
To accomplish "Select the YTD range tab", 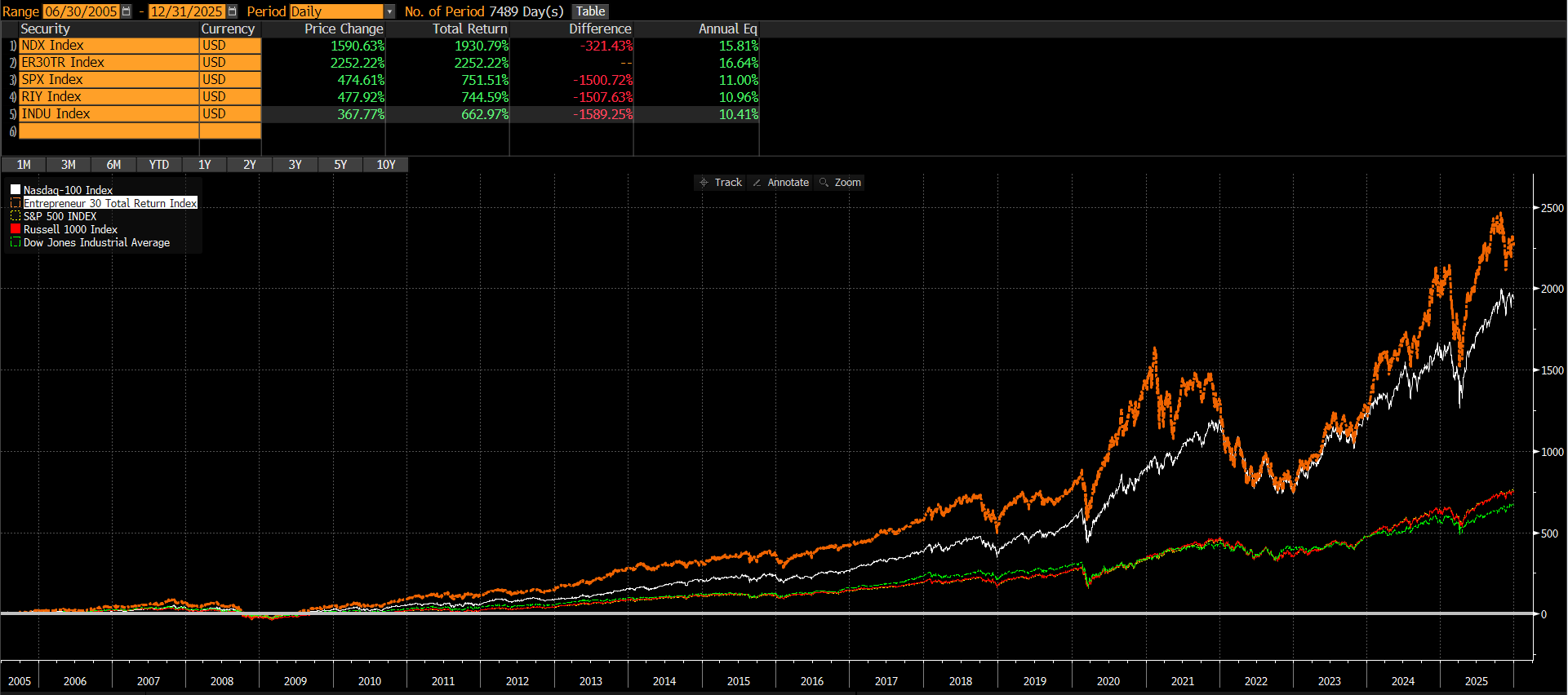I will [x=159, y=165].
